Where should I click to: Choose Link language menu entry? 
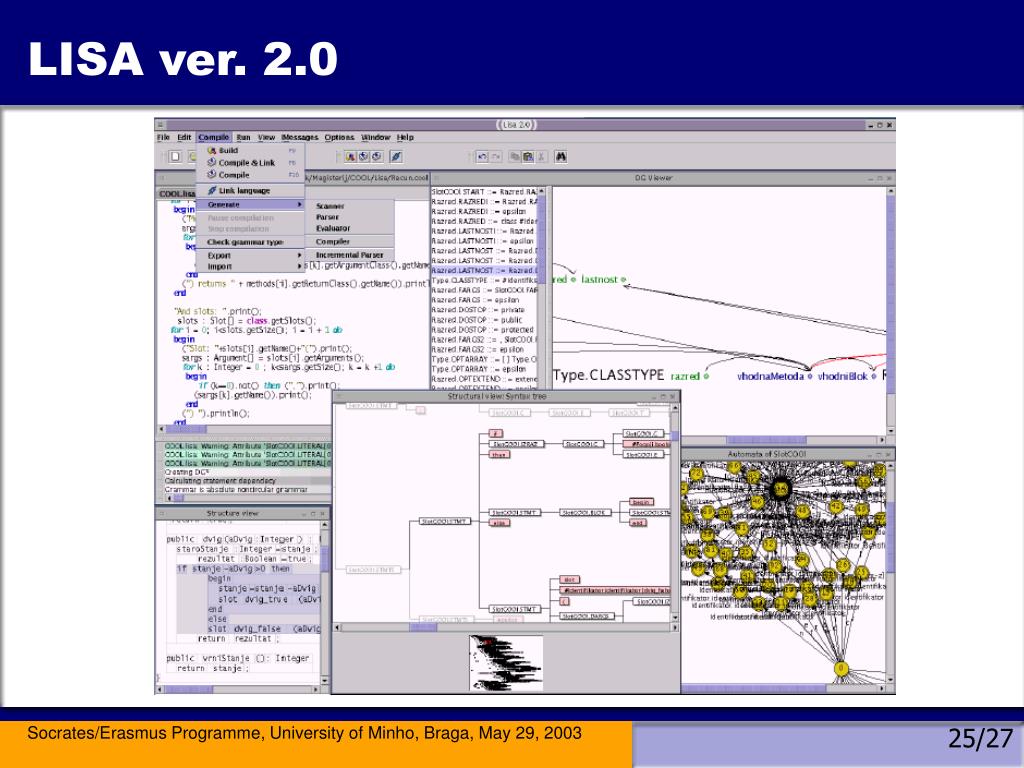point(250,191)
